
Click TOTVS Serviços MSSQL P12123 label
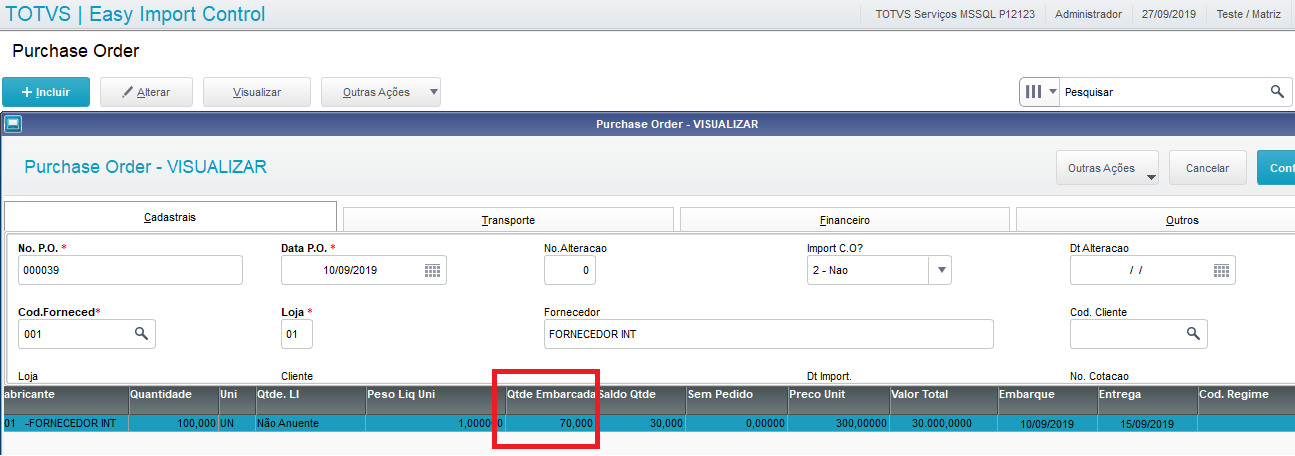(955, 14)
